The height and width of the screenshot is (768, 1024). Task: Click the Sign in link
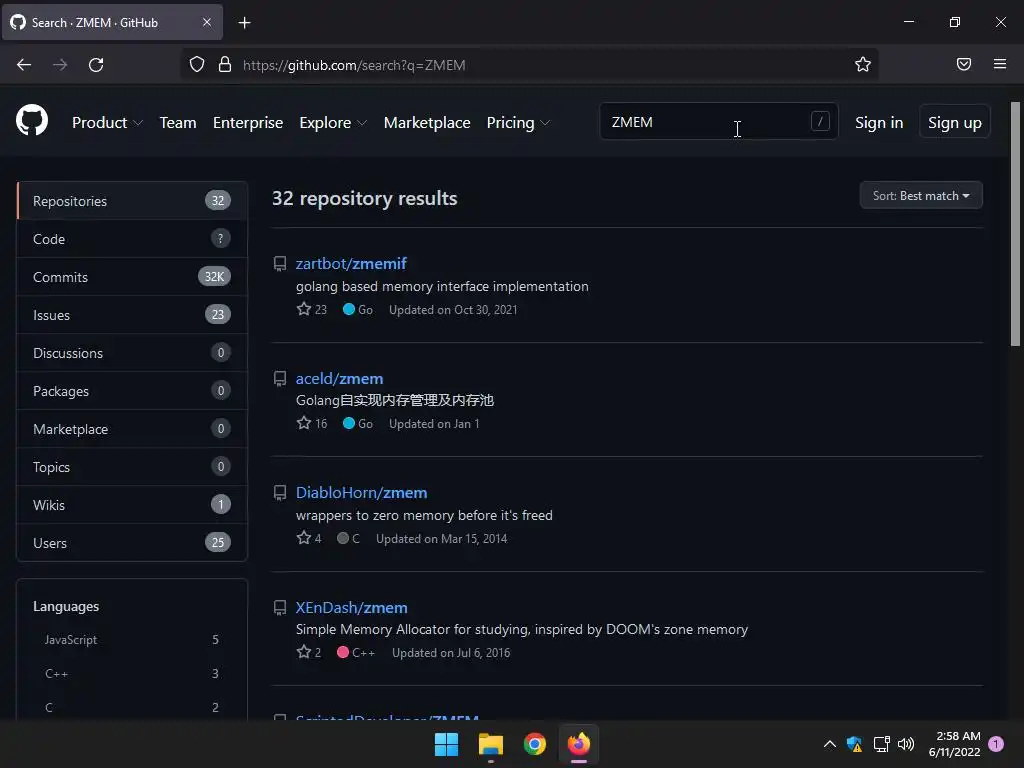point(879,123)
